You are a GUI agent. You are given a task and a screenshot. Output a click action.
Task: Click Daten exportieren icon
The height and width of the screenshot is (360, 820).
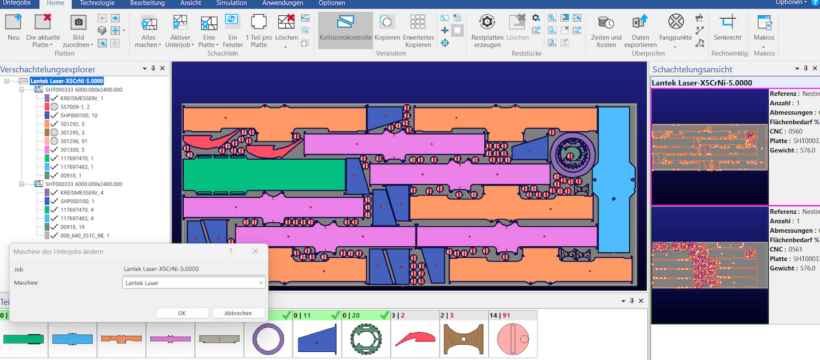640,22
